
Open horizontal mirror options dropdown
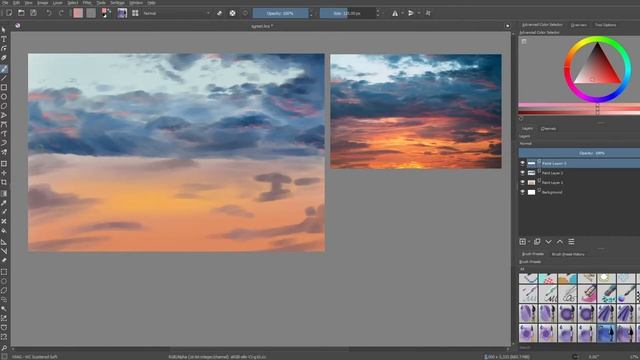pyautogui.click(x=402, y=13)
